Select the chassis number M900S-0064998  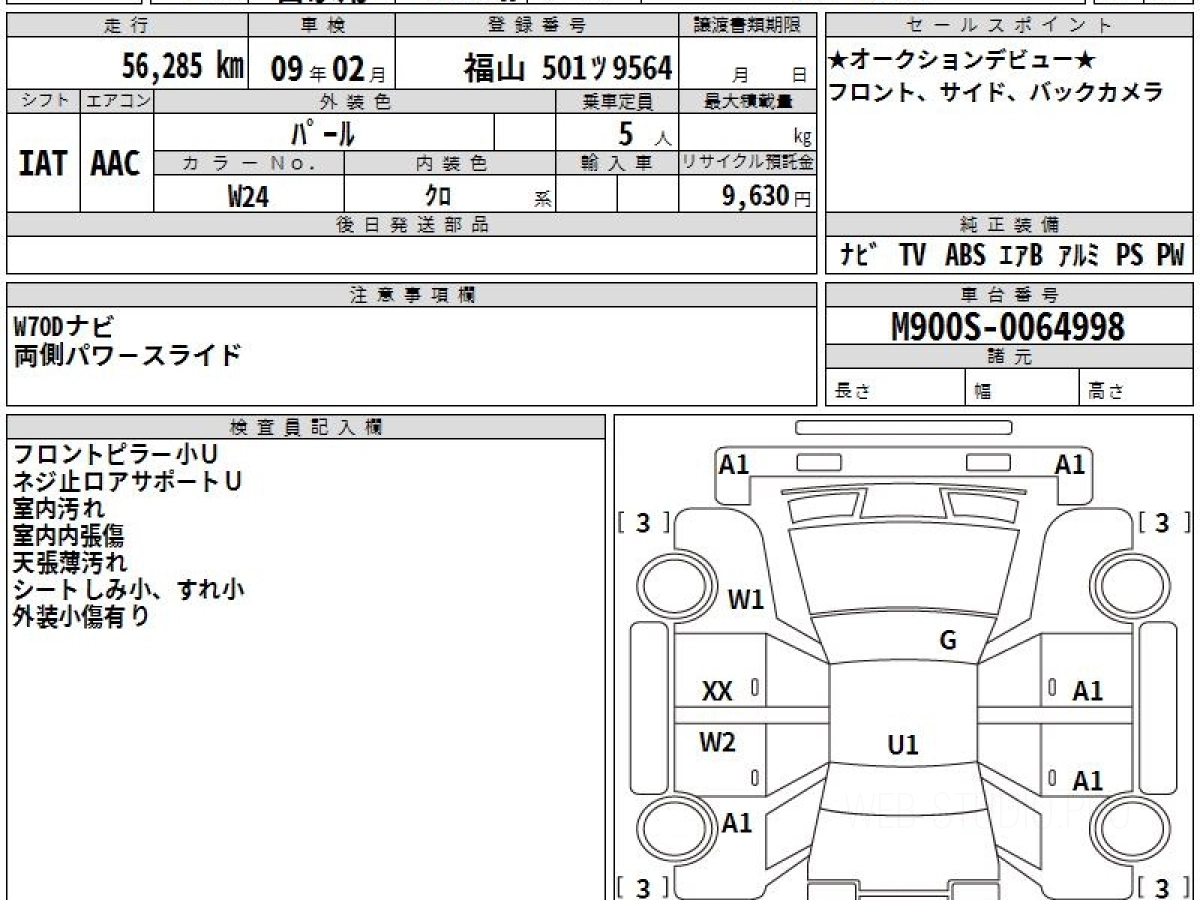pos(1008,326)
